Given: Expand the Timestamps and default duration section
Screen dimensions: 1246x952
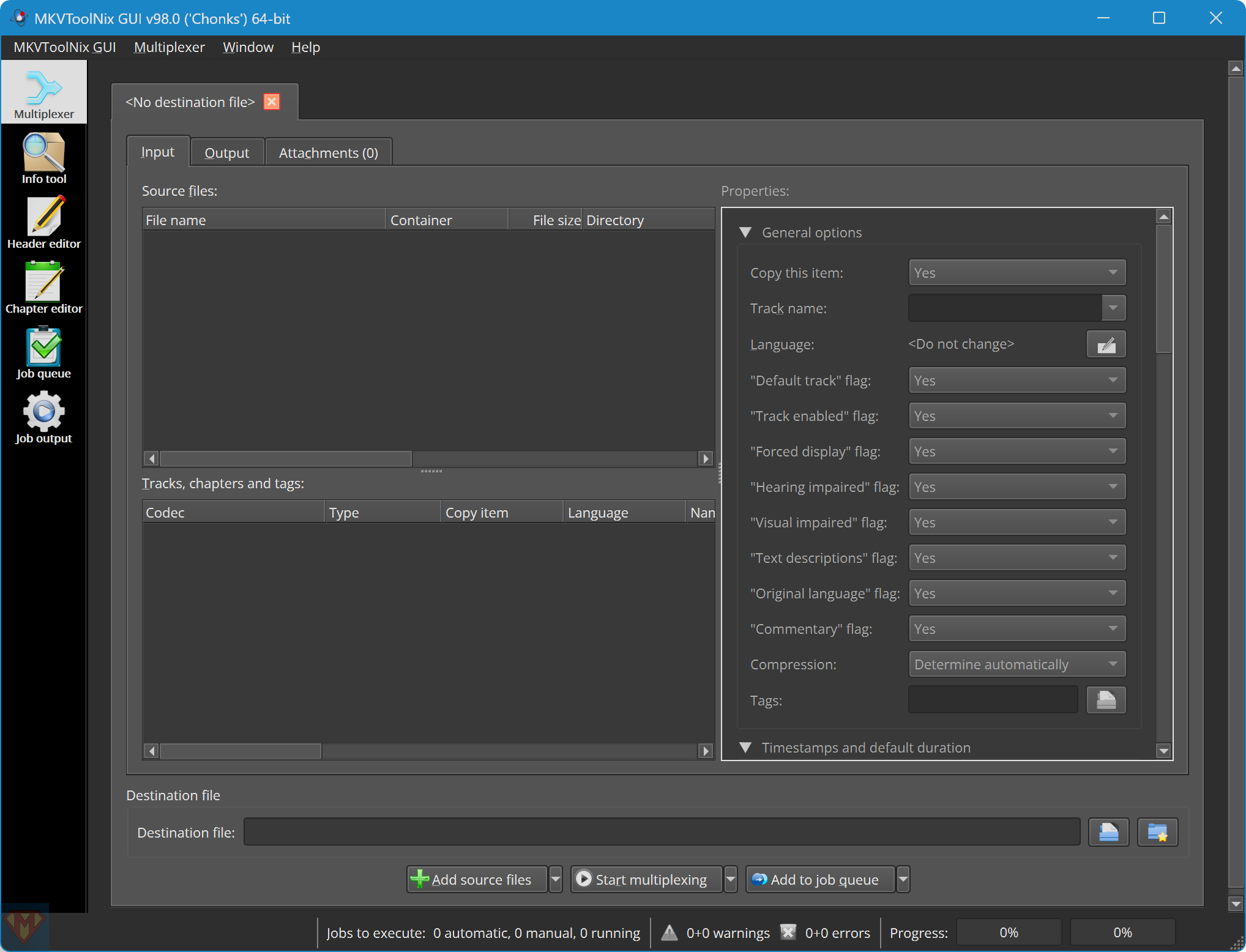Looking at the screenshot, I should pyautogui.click(x=745, y=748).
